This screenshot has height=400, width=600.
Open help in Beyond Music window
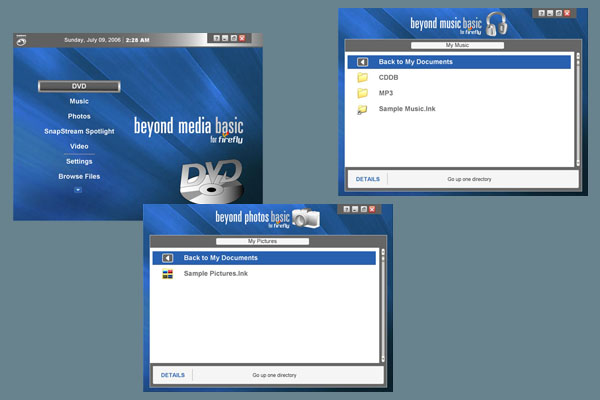tap(541, 13)
